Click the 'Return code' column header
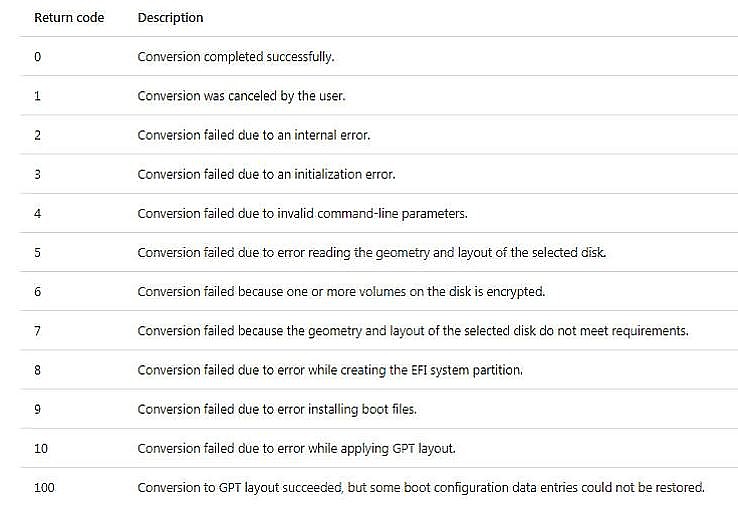Image resolution: width=738 pixels, height=507 pixels. click(x=69, y=18)
